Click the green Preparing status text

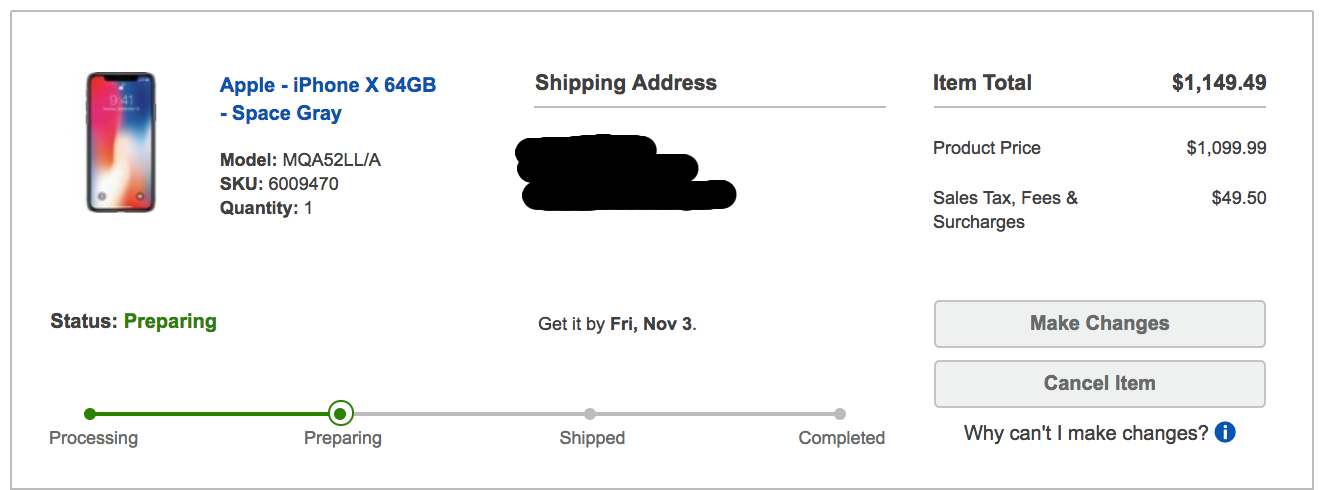(x=170, y=321)
